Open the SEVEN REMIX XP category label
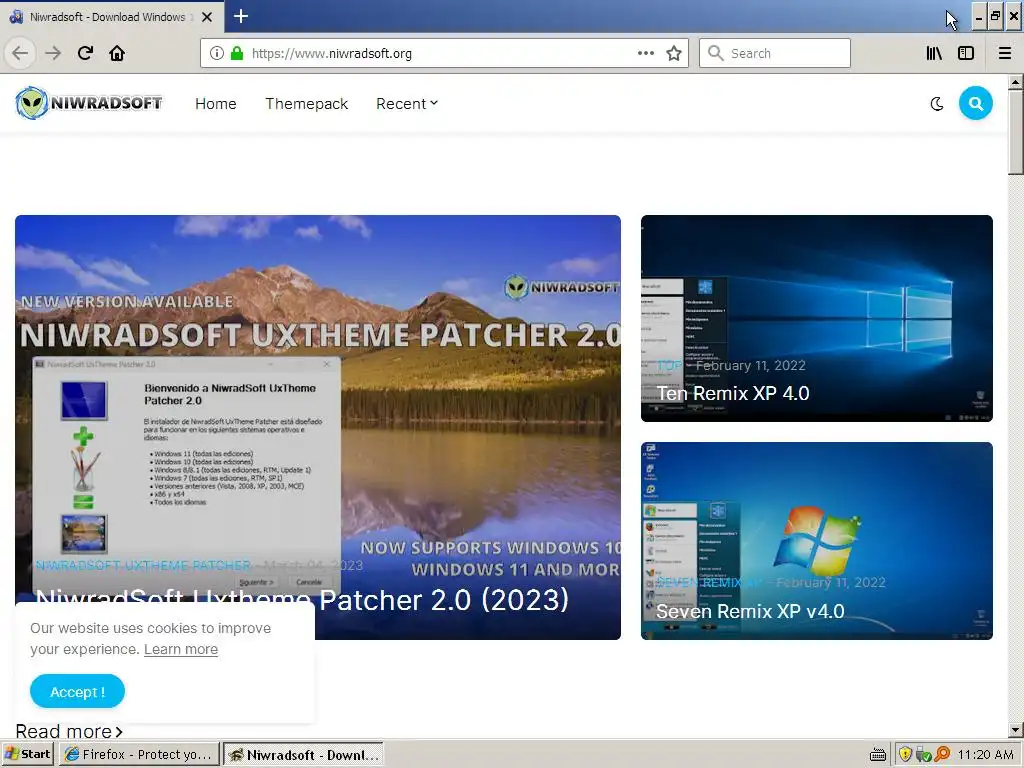 tap(708, 583)
